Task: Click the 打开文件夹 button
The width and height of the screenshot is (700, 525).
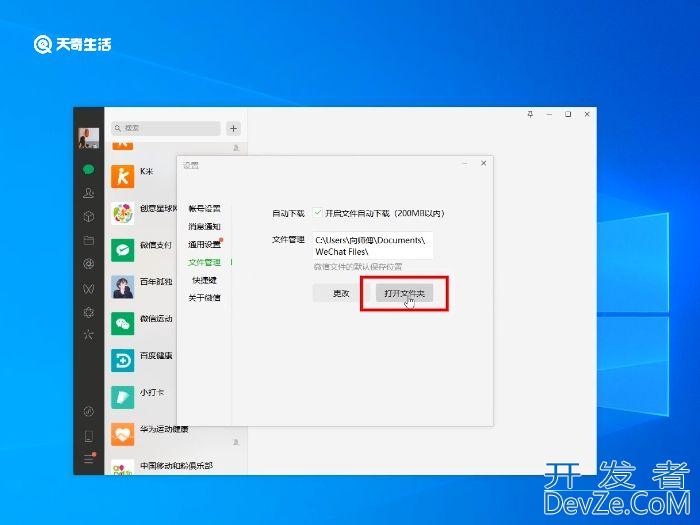Action: [x=404, y=293]
